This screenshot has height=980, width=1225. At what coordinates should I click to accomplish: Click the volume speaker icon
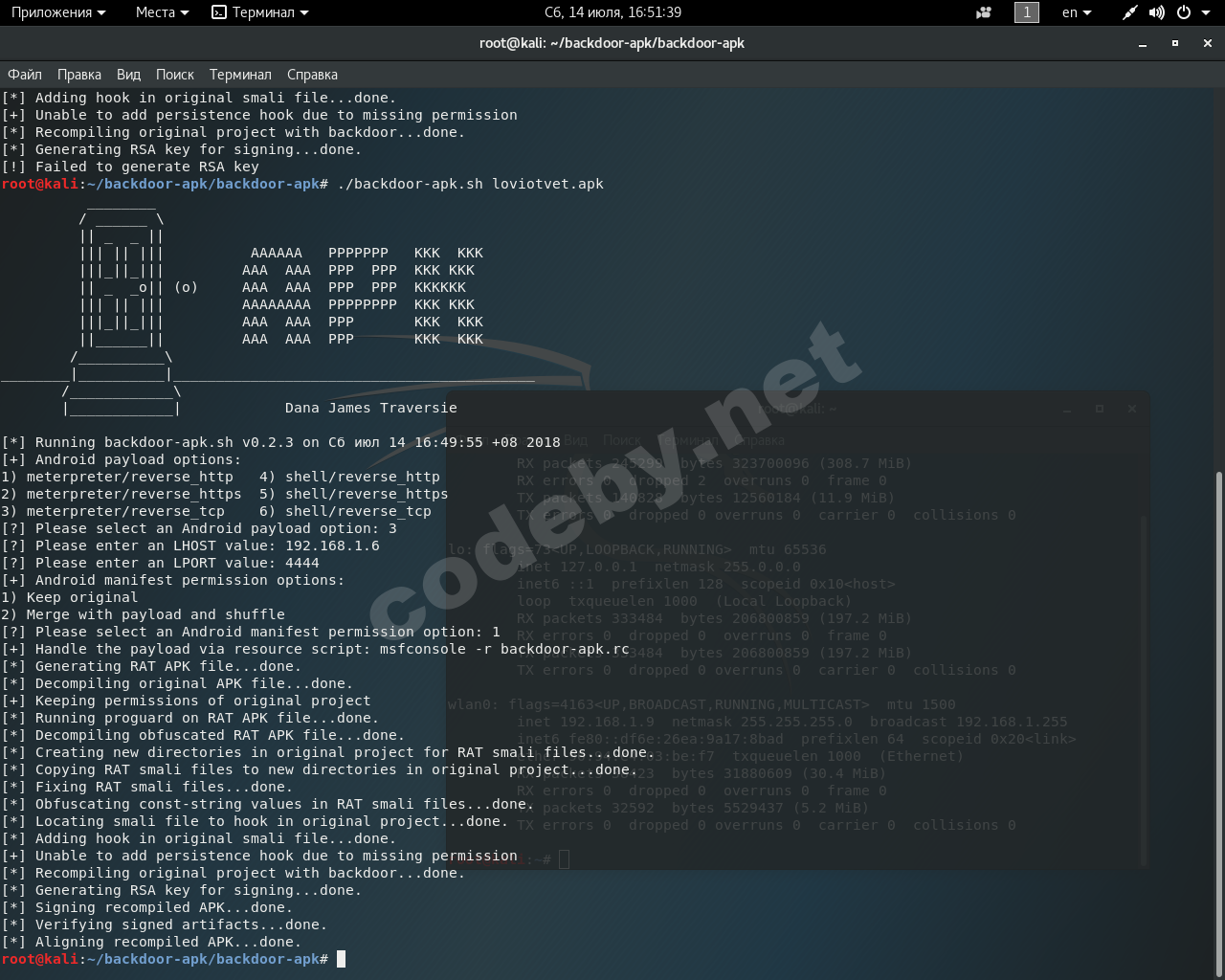[x=1157, y=12]
